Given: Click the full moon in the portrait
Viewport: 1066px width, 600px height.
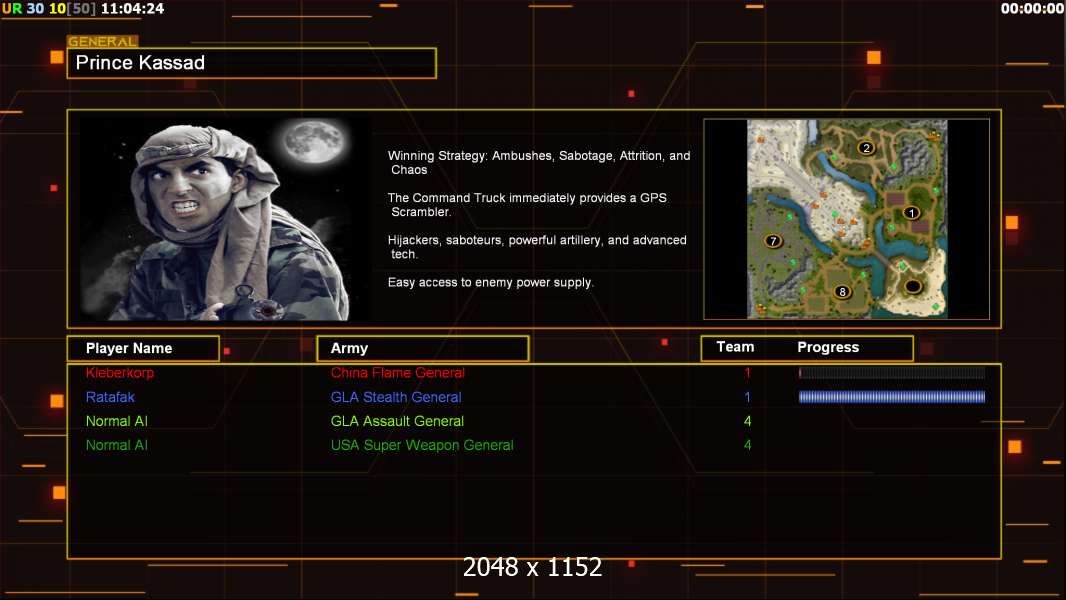Looking at the screenshot, I should (313, 141).
